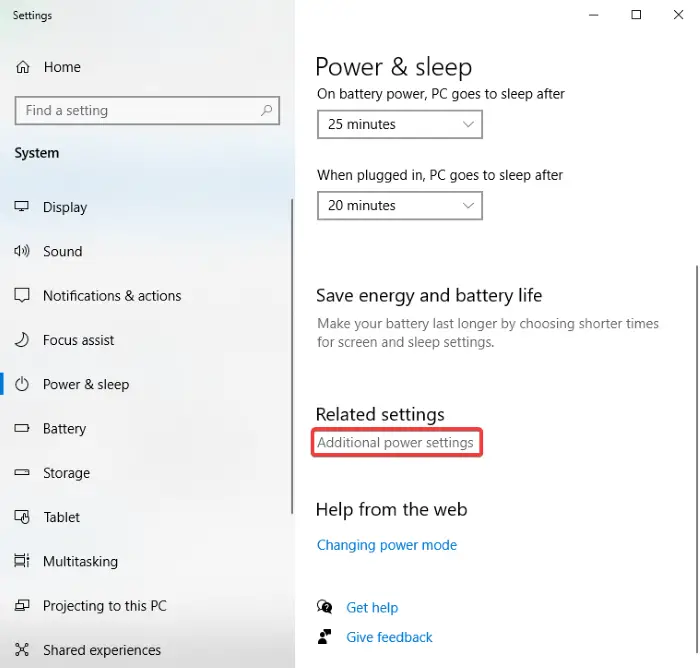This screenshot has width=700, height=668.
Task: Select Multitasking in the sidebar
Action: [x=80, y=561]
